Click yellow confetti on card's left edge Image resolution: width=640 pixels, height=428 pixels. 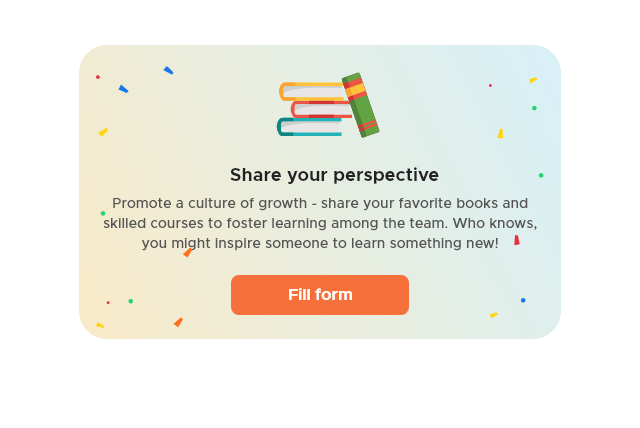(x=103, y=132)
